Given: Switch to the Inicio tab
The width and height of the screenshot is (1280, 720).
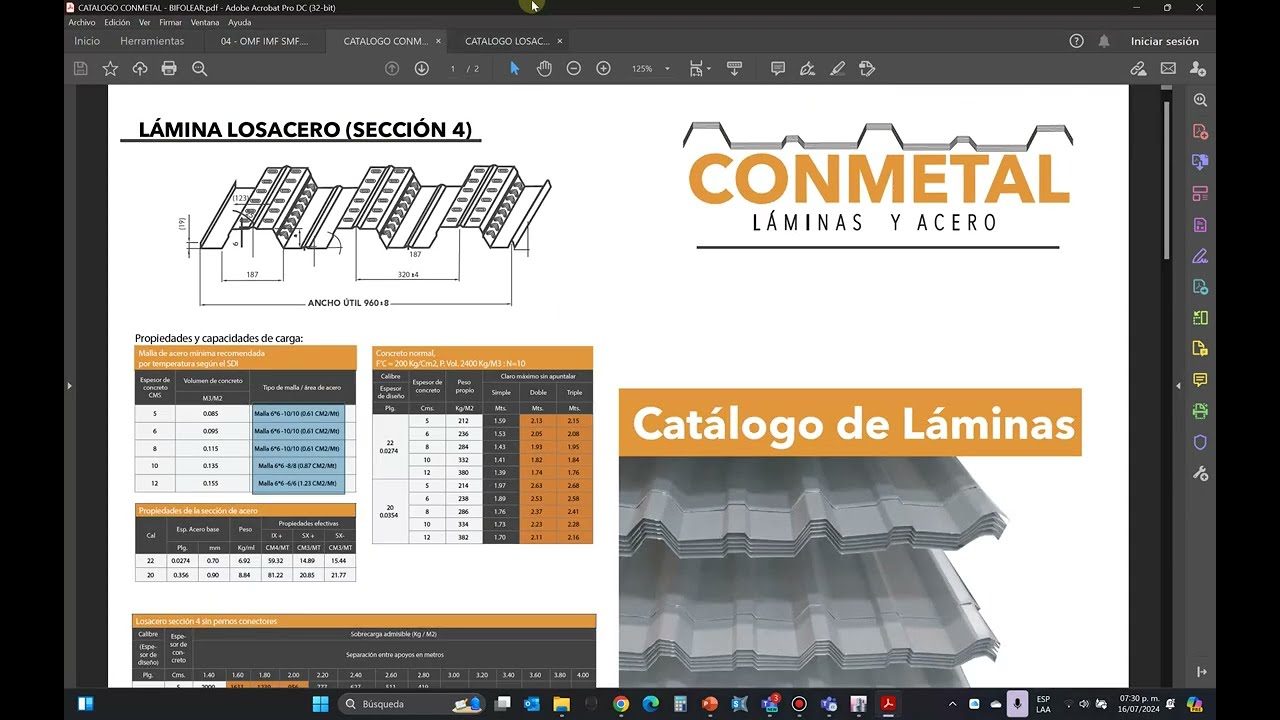Looking at the screenshot, I should (x=87, y=41).
